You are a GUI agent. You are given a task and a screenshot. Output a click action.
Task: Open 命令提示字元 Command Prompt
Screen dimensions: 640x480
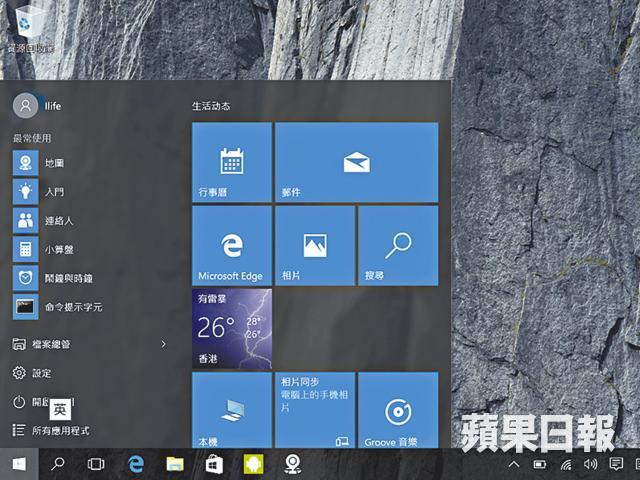pyautogui.click(x=57, y=307)
